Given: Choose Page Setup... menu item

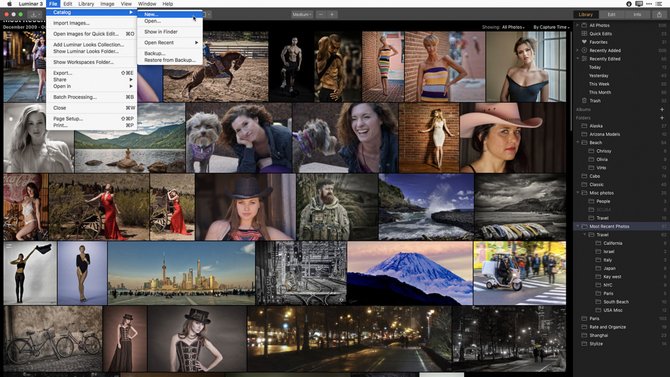Looking at the screenshot, I should 91,119.
